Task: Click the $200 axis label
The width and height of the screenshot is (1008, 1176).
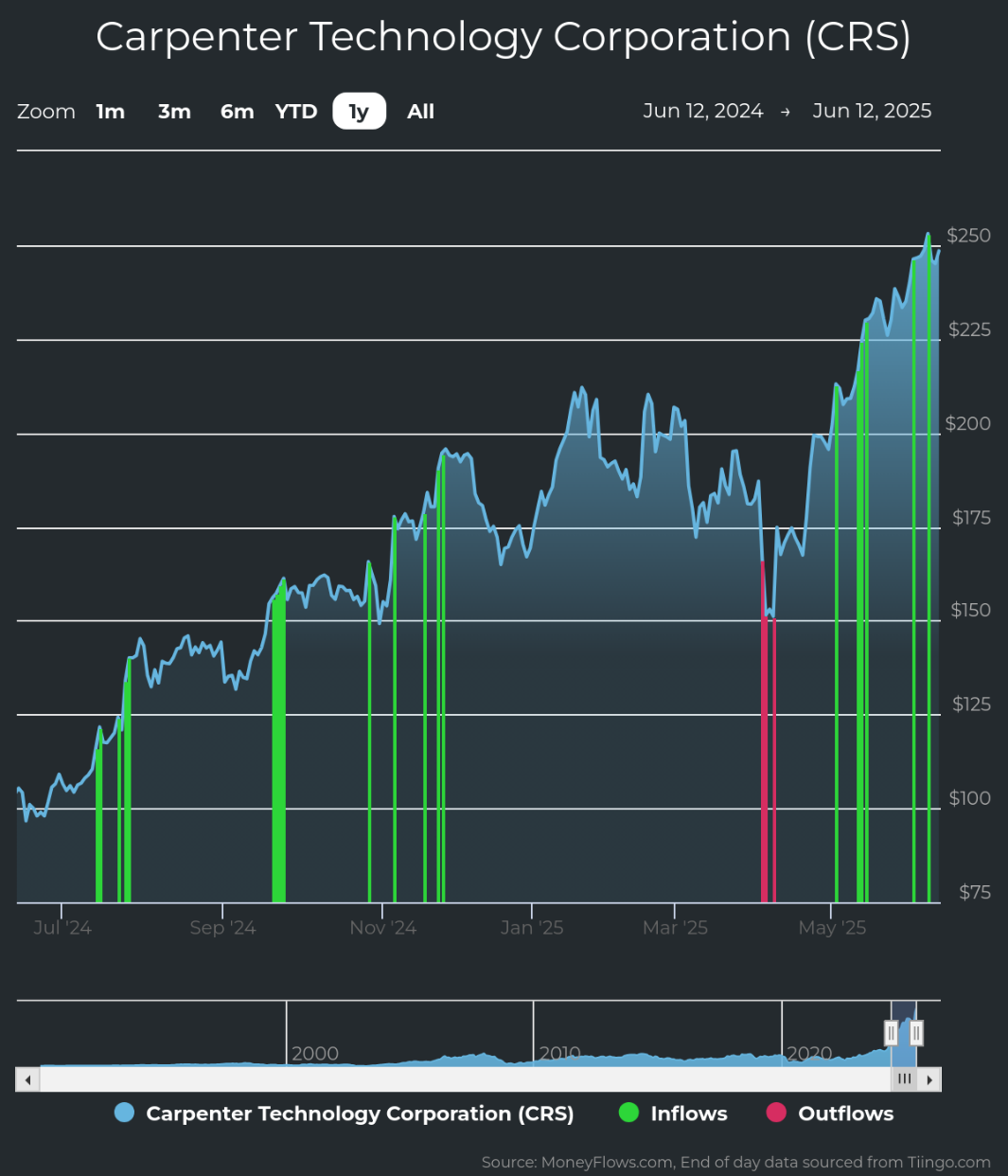Action: 968,423
